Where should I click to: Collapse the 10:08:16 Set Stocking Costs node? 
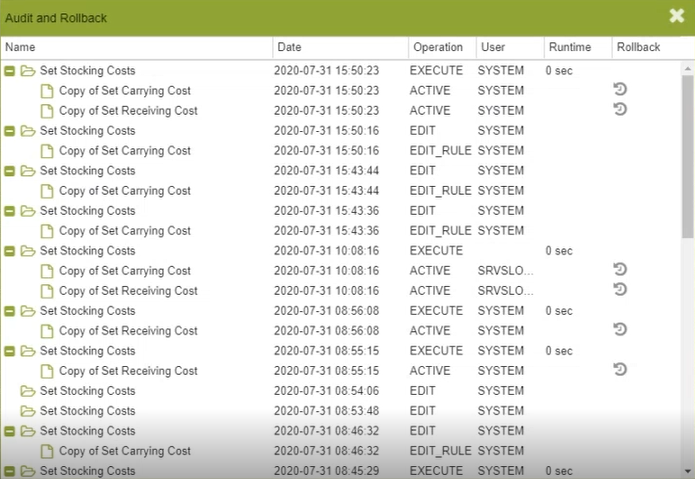pyautogui.click(x=10, y=251)
